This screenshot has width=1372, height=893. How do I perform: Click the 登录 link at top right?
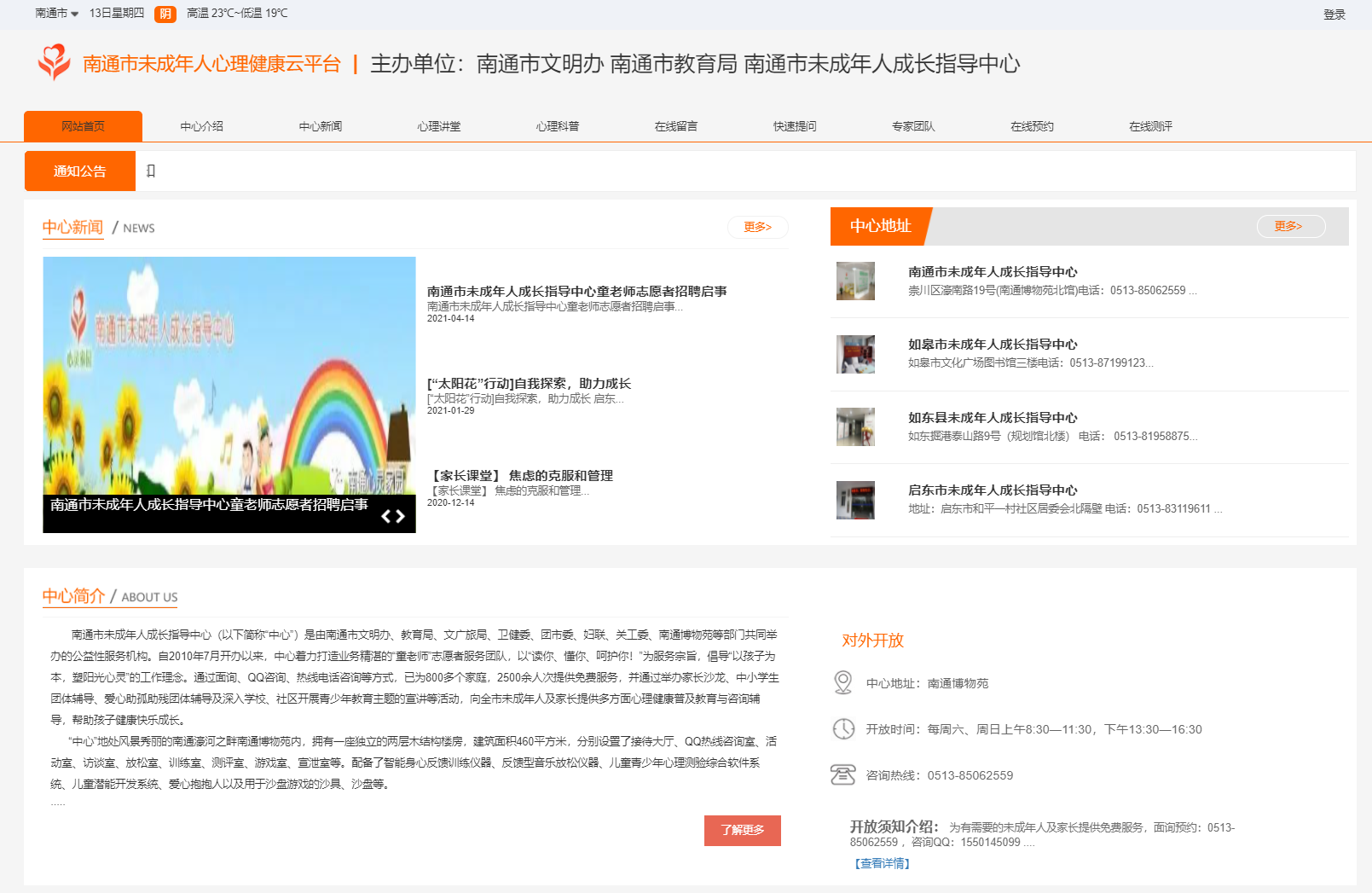point(1334,14)
